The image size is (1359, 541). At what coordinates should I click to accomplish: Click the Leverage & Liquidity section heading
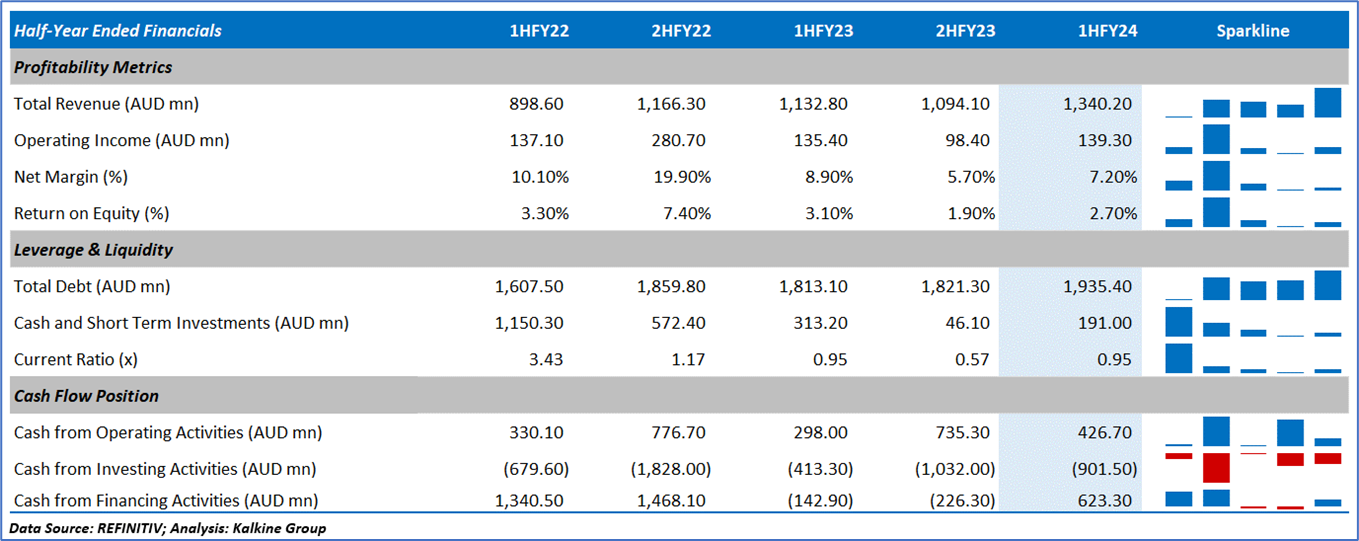click(x=93, y=250)
